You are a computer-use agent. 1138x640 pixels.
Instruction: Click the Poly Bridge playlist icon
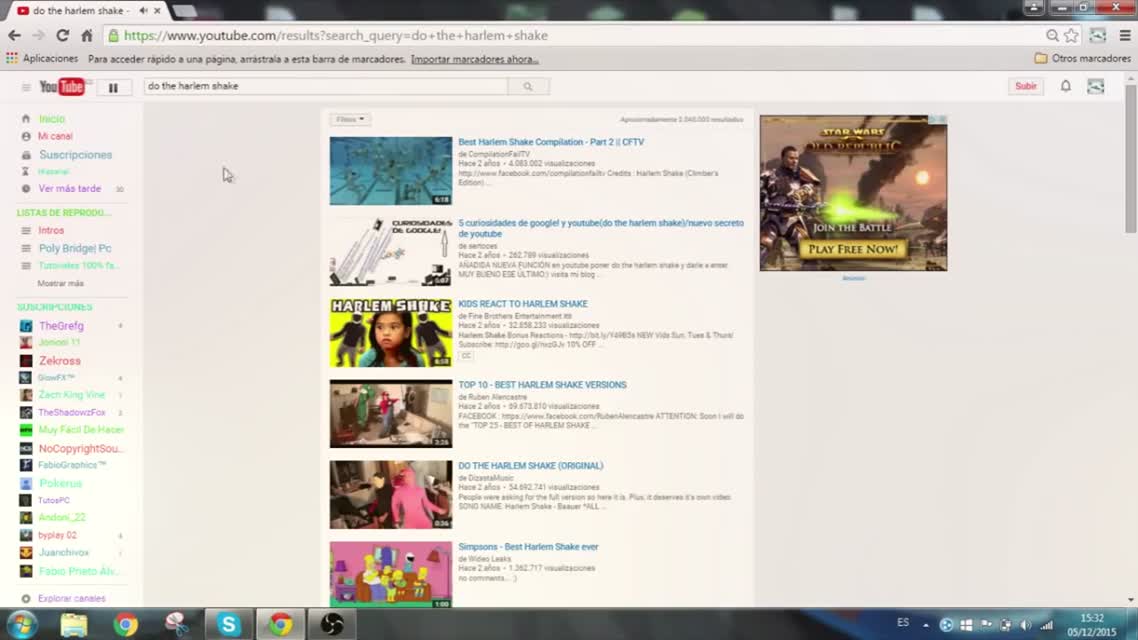coord(26,248)
